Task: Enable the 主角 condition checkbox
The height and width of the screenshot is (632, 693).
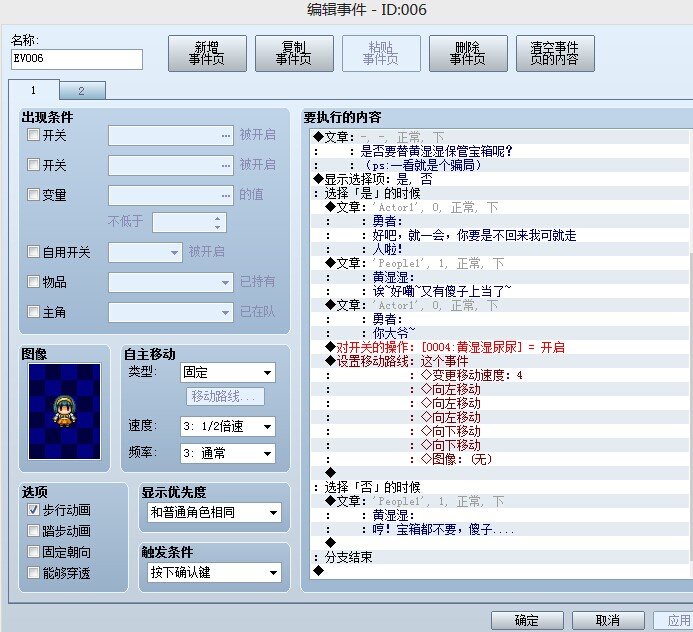Action: (x=33, y=312)
